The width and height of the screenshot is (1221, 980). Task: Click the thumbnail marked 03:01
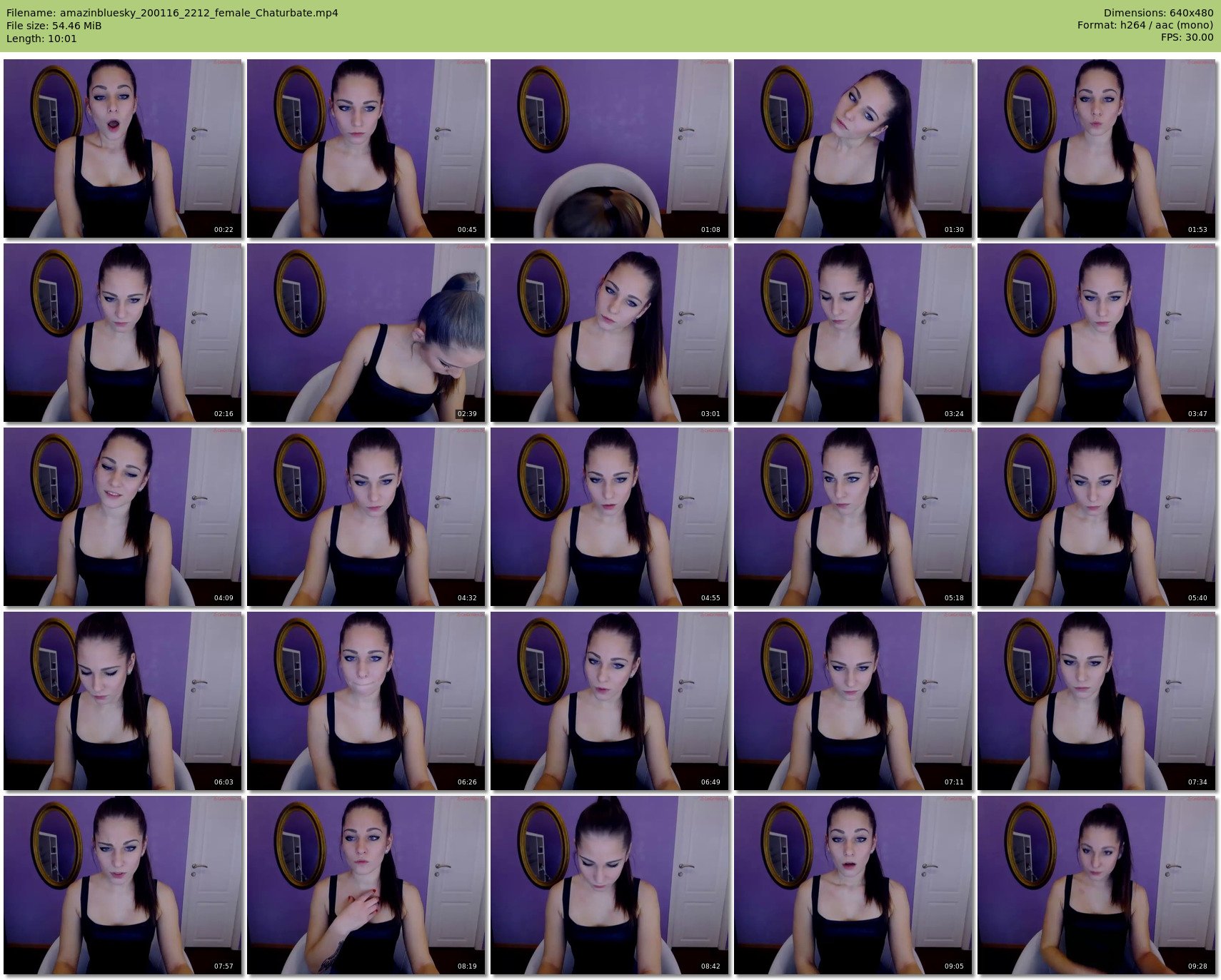610,333
